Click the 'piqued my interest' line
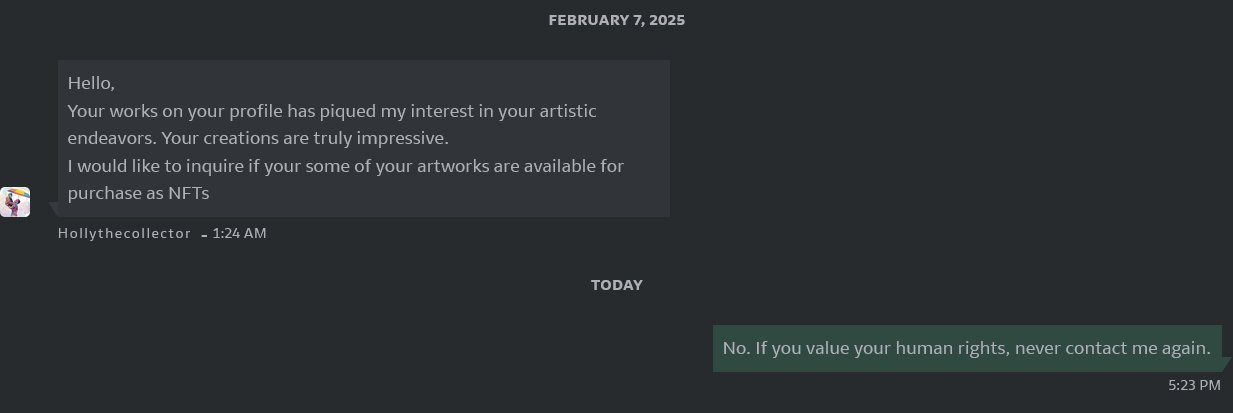The height and width of the screenshot is (413, 1233). (x=332, y=111)
